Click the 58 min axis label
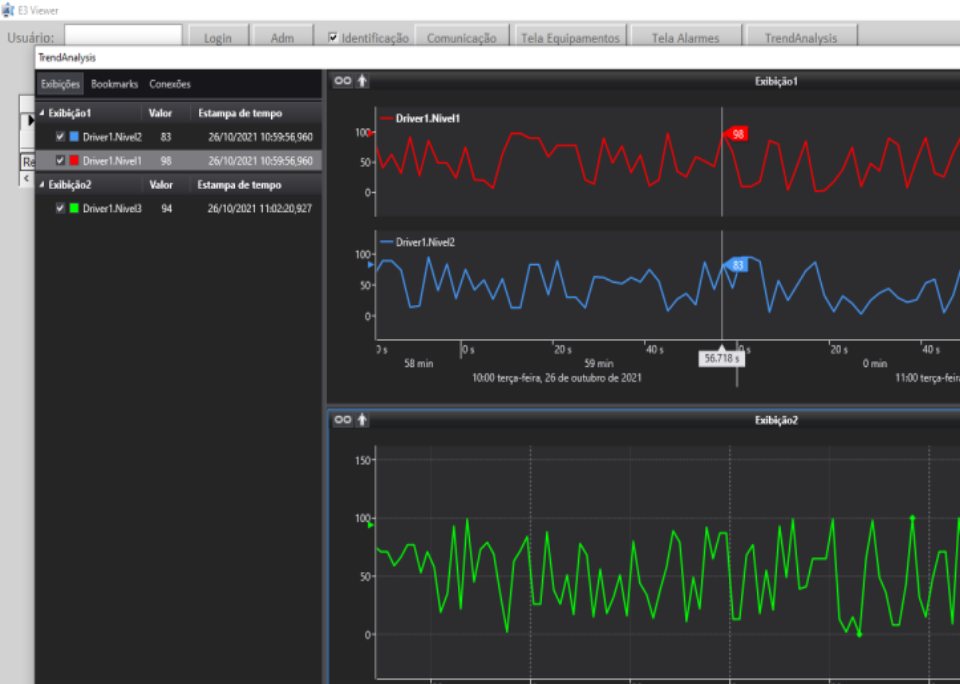The width and height of the screenshot is (960, 684). click(x=419, y=364)
